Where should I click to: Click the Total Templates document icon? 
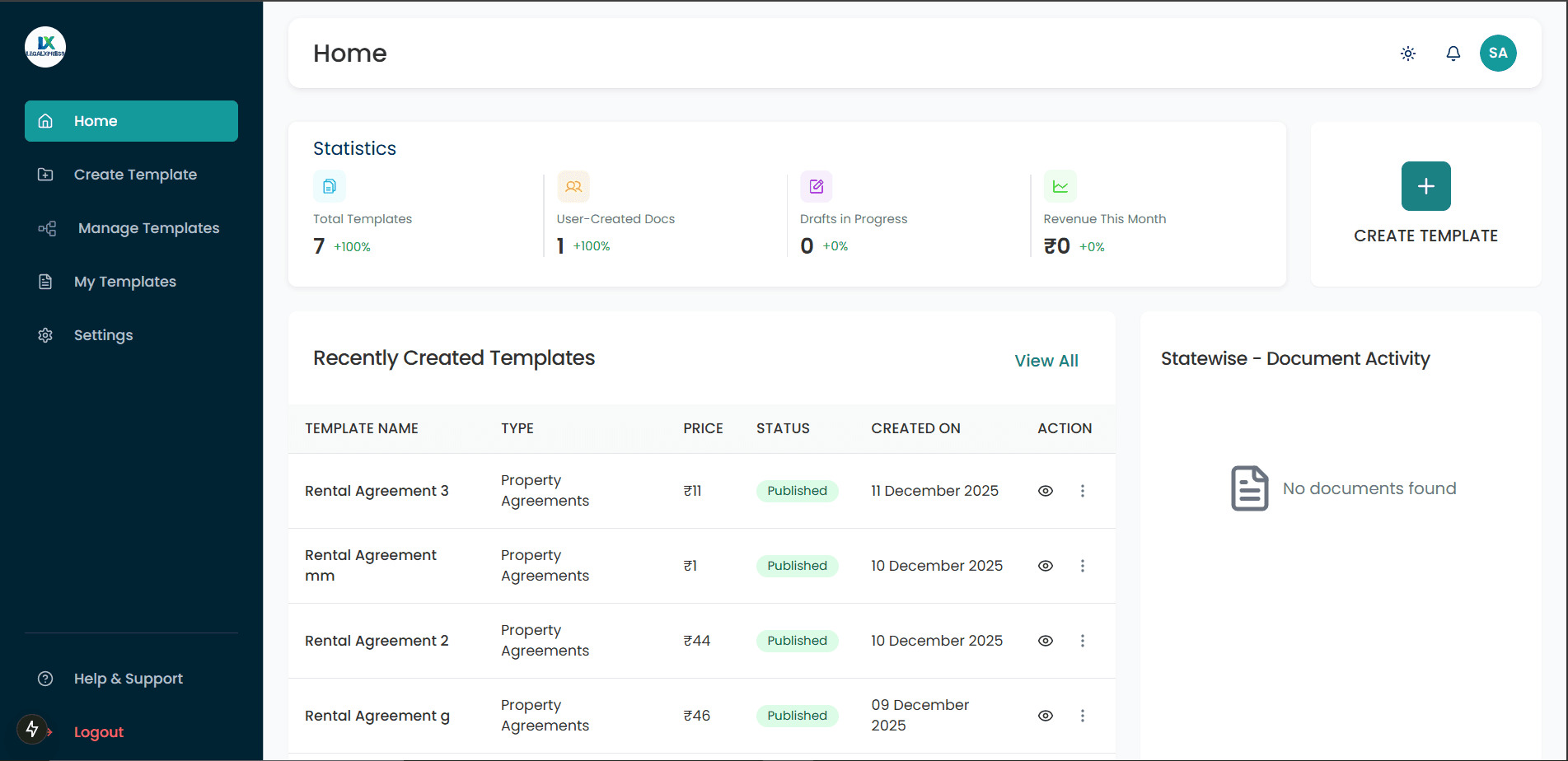coord(329,186)
